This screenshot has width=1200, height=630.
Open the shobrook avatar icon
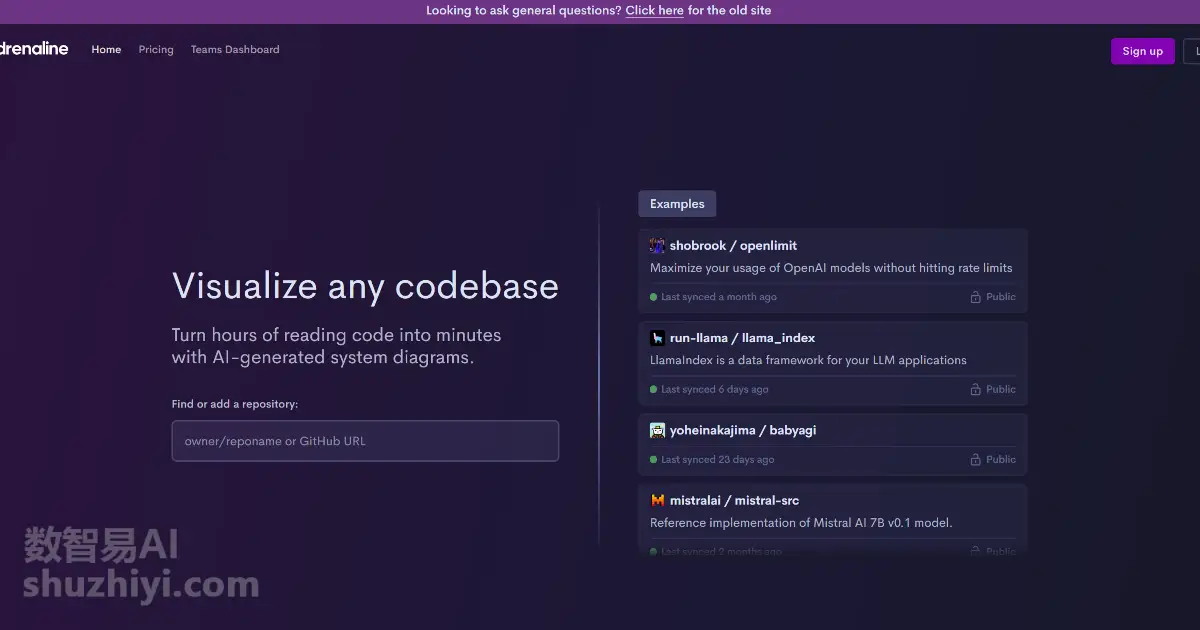(x=657, y=246)
